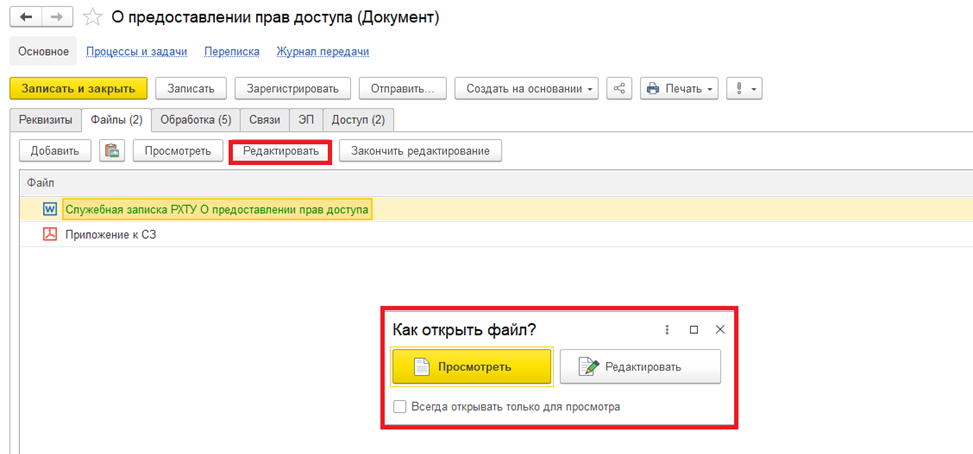Click 'Закончить редактирование' button
The width and height of the screenshot is (973, 454).
pyautogui.click(x=420, y=151)
